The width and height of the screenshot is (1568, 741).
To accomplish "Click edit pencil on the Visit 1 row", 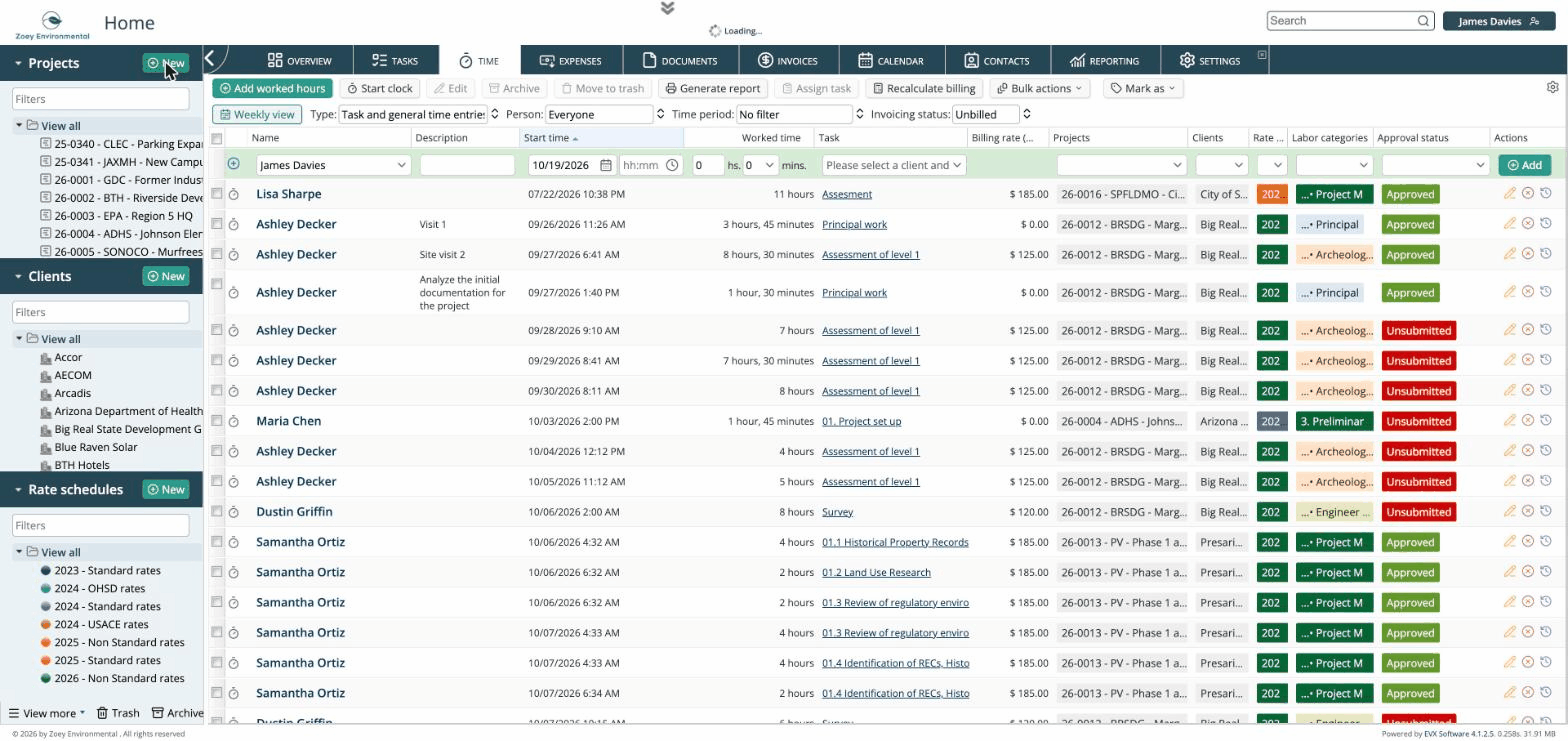I will tap(1510, 224).
